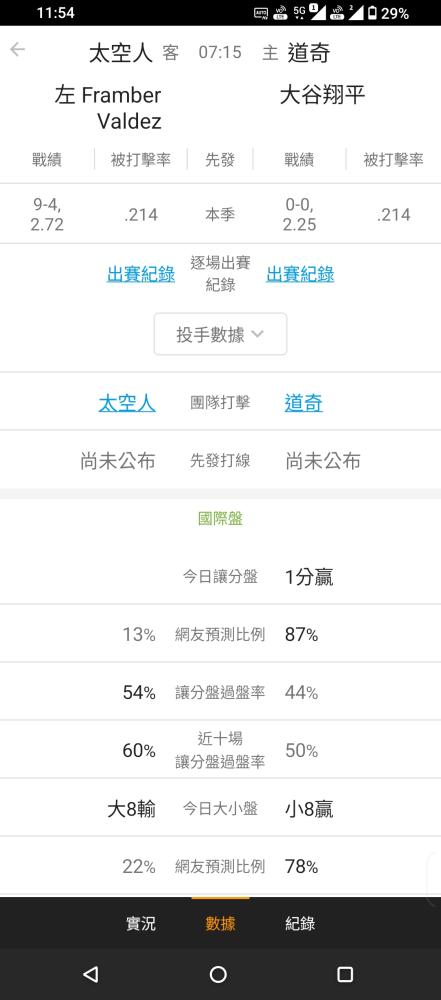Tap the 小8贏 over-under result
441x1000 pixels.
point(309,809)
